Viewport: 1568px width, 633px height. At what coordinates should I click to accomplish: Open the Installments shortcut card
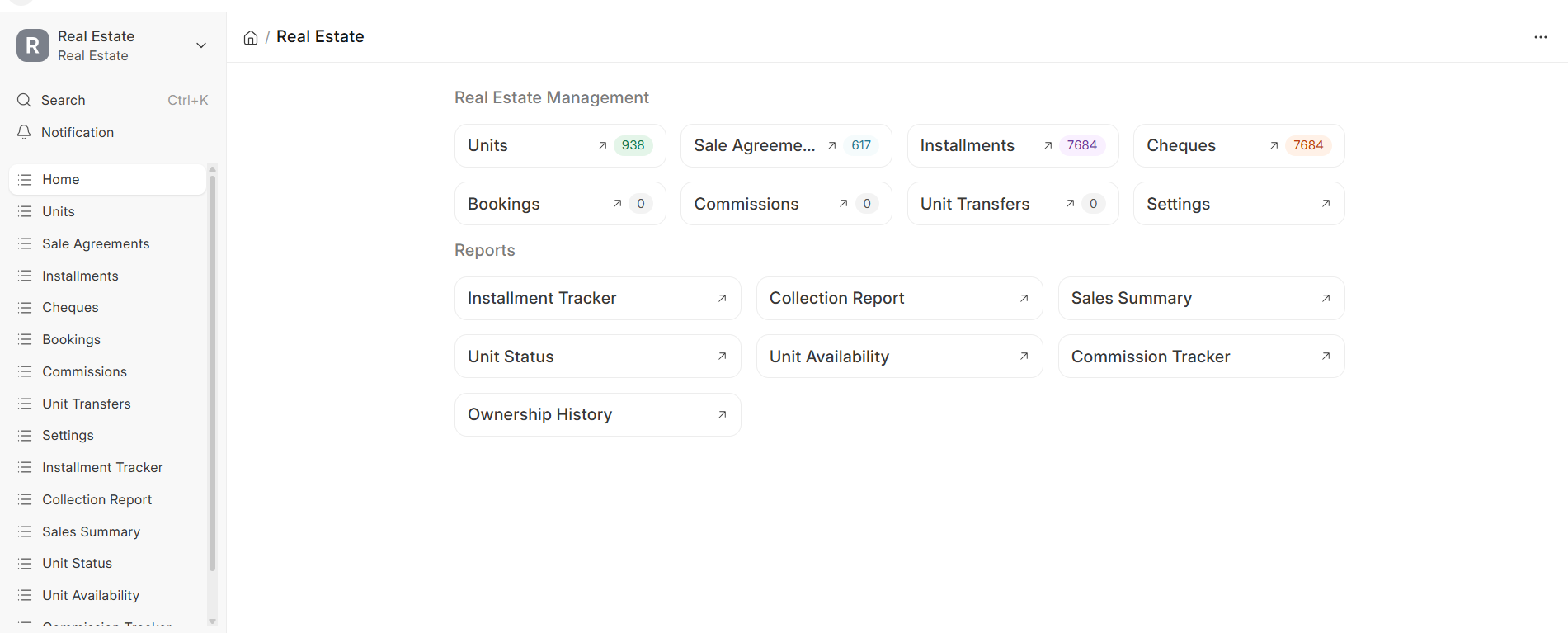pos(1013,145)
